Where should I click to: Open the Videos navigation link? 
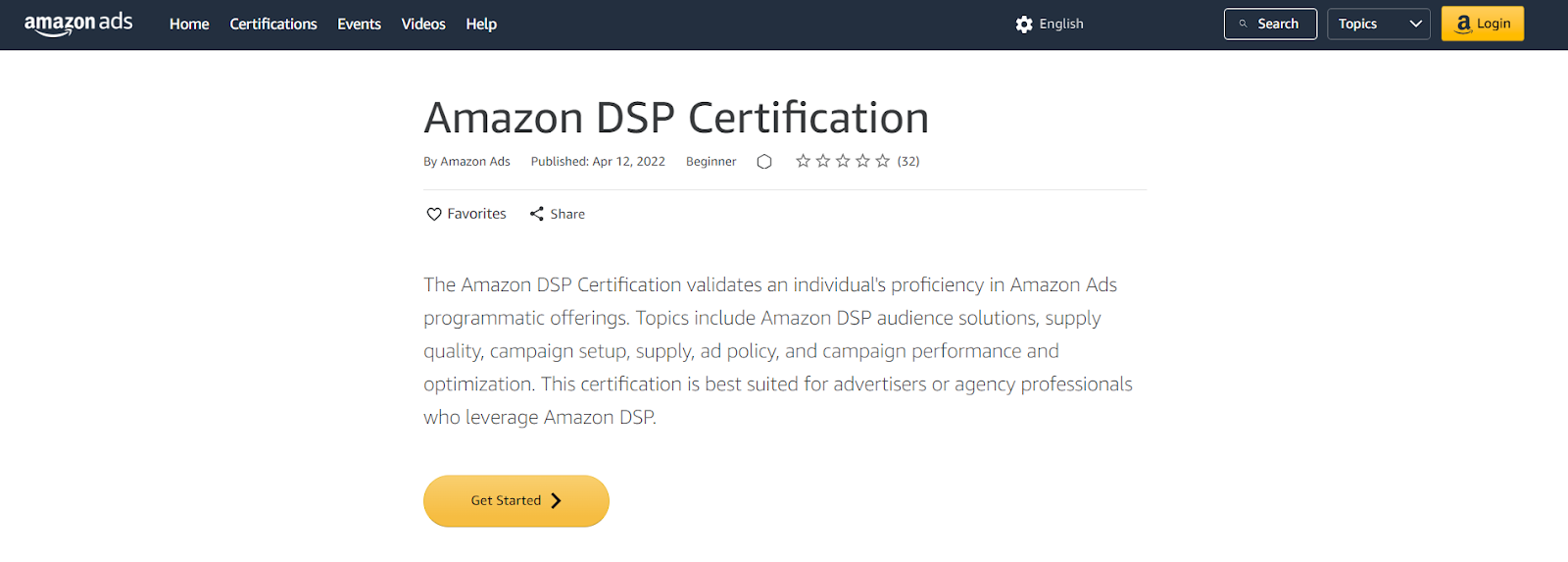point(423,24)
